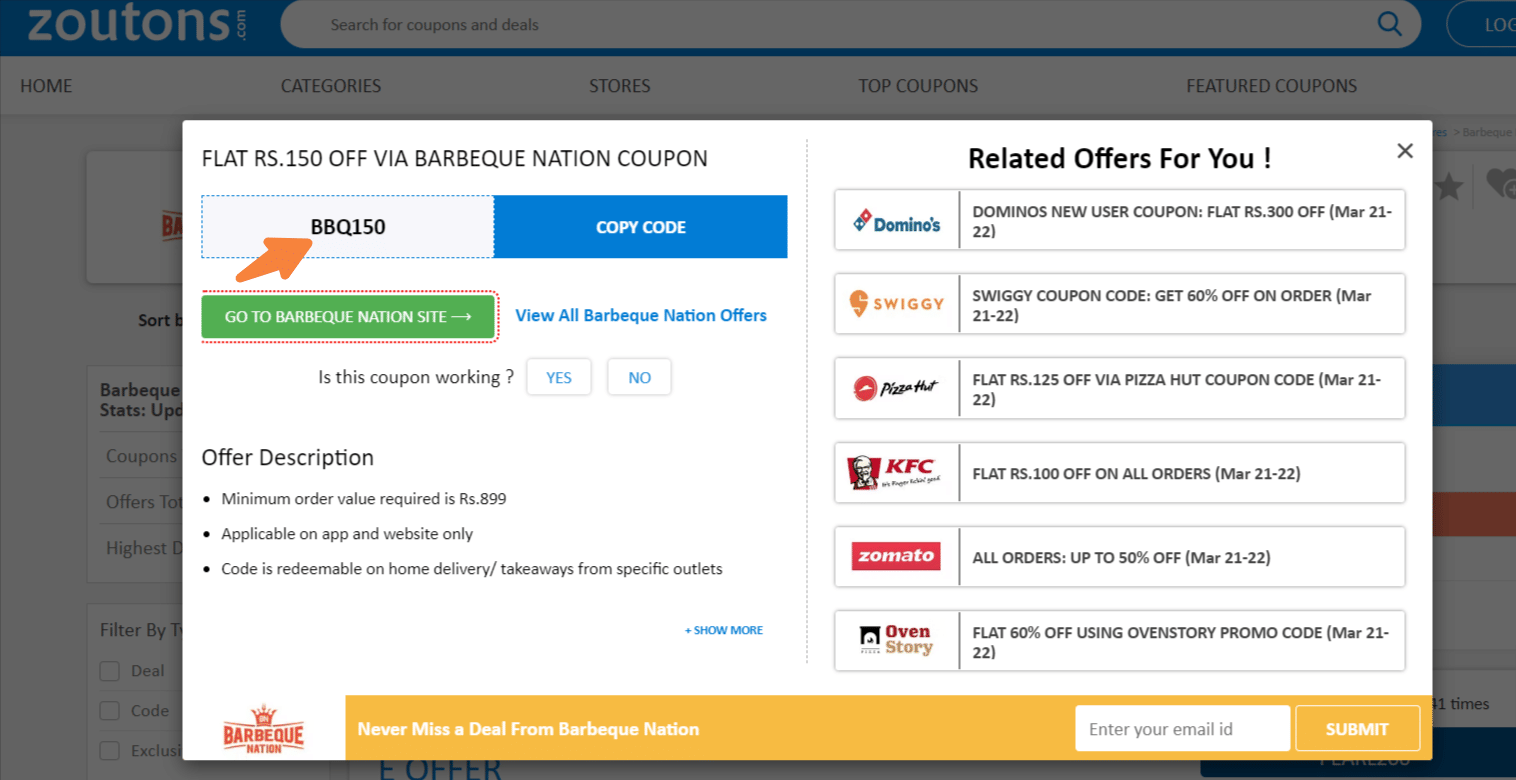Submit the email subscription
The height and width of the screenshot is (780, 1516).
pyautogui.click(x=1357, y=729)
